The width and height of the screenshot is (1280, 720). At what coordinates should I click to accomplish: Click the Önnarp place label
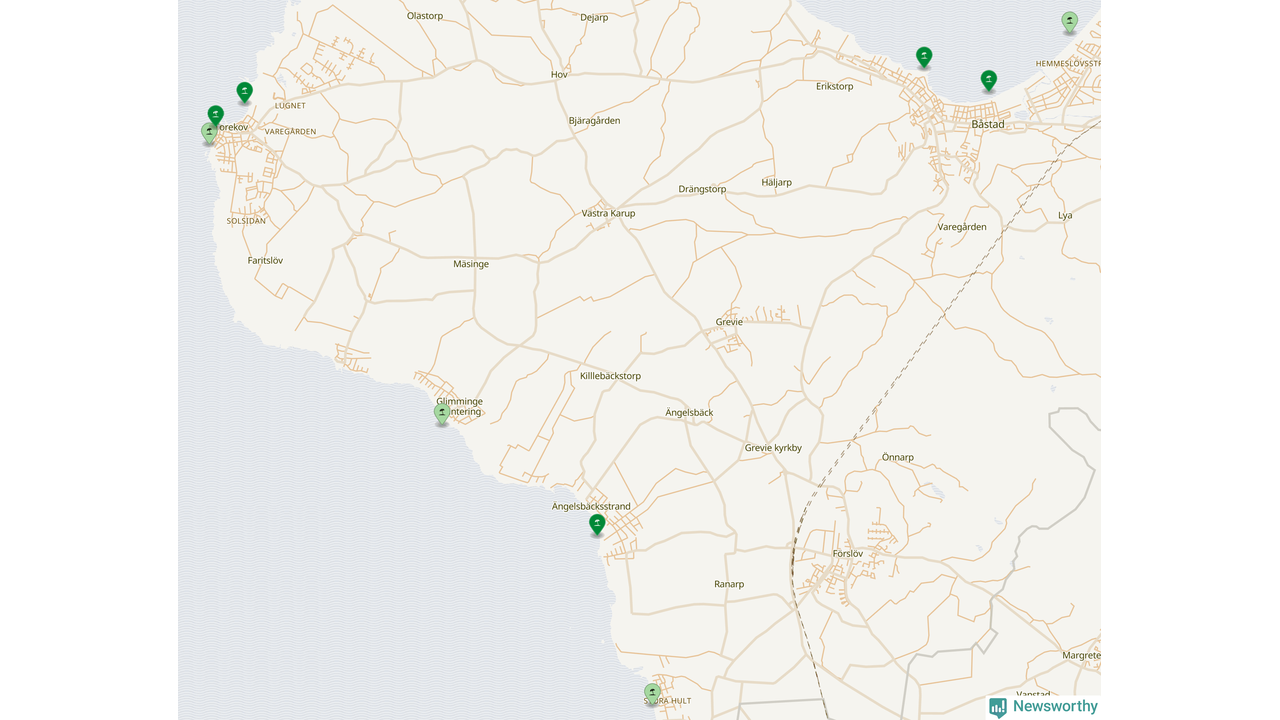(897, 457)
